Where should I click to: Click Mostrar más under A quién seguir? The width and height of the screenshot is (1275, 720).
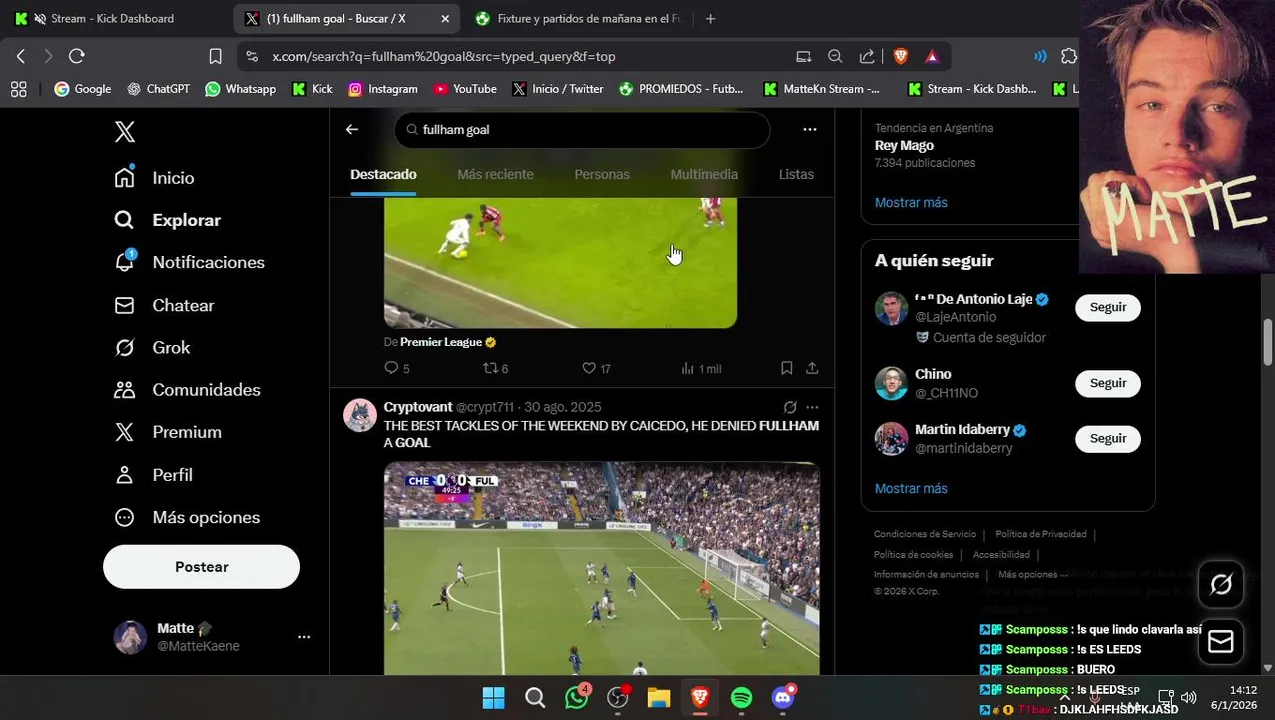tap(911, 488)
